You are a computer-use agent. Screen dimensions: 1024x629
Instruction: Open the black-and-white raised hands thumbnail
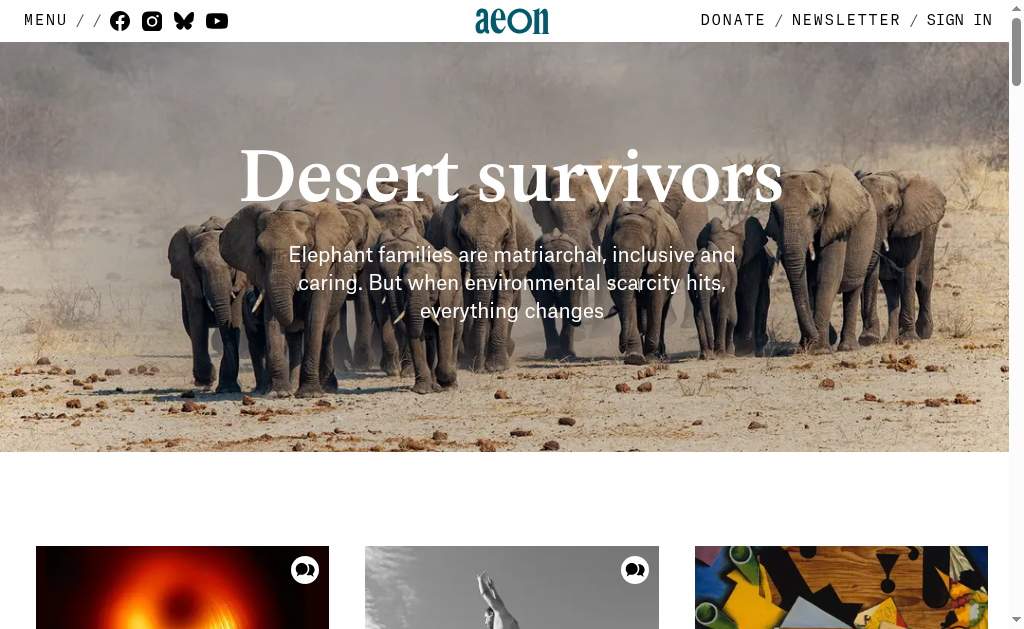512,587
